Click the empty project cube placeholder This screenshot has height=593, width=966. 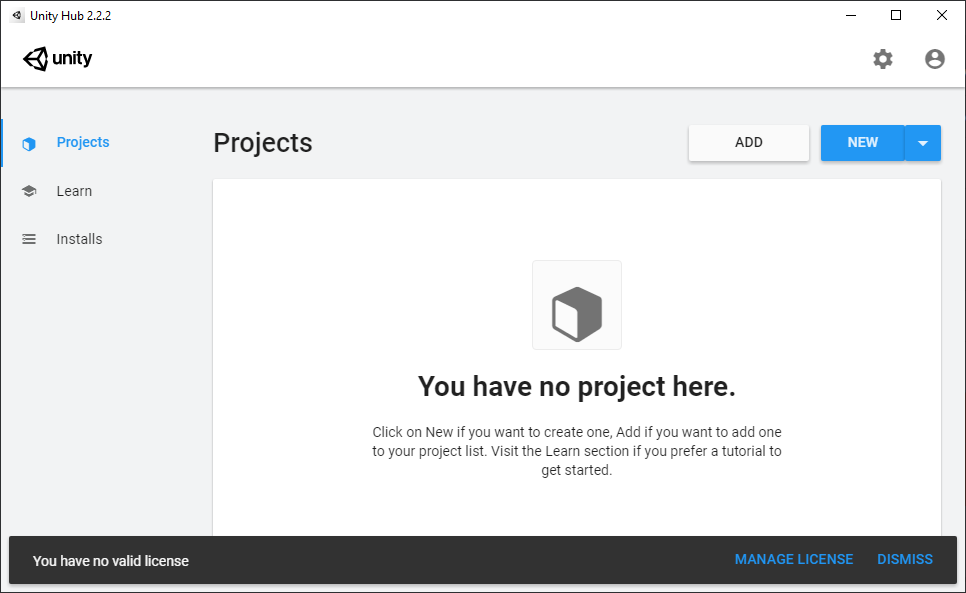[x=577, y=305]
